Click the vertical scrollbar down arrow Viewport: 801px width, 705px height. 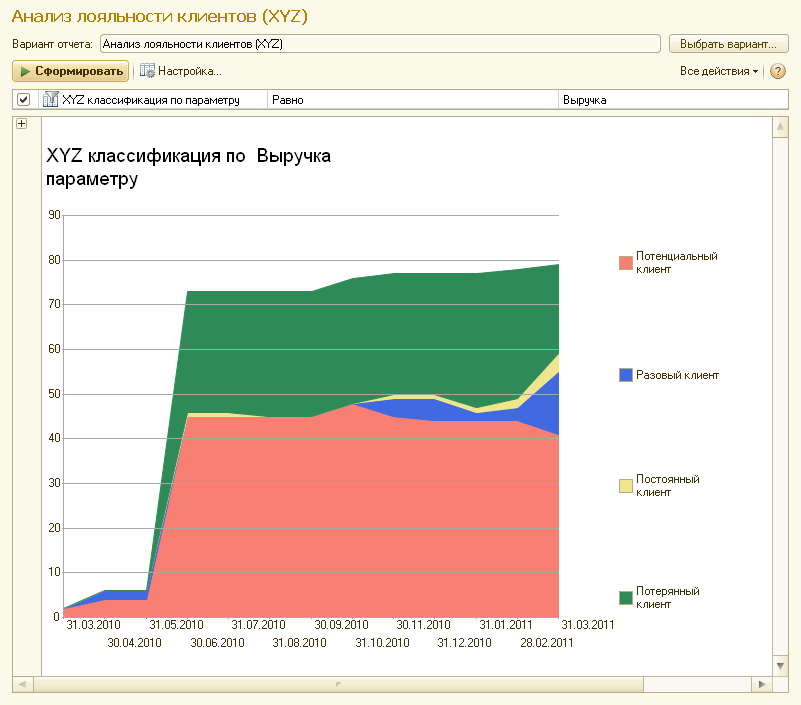[780, 666]
